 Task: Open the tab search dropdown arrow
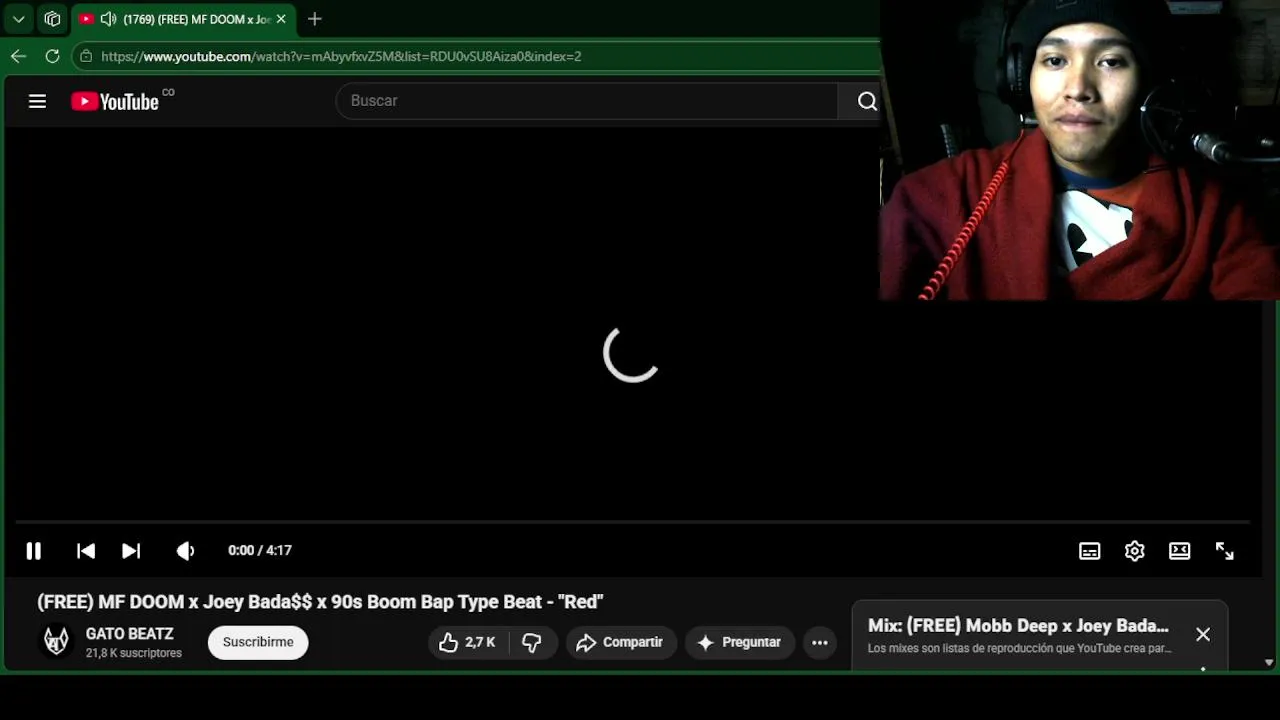click(18, 19)
